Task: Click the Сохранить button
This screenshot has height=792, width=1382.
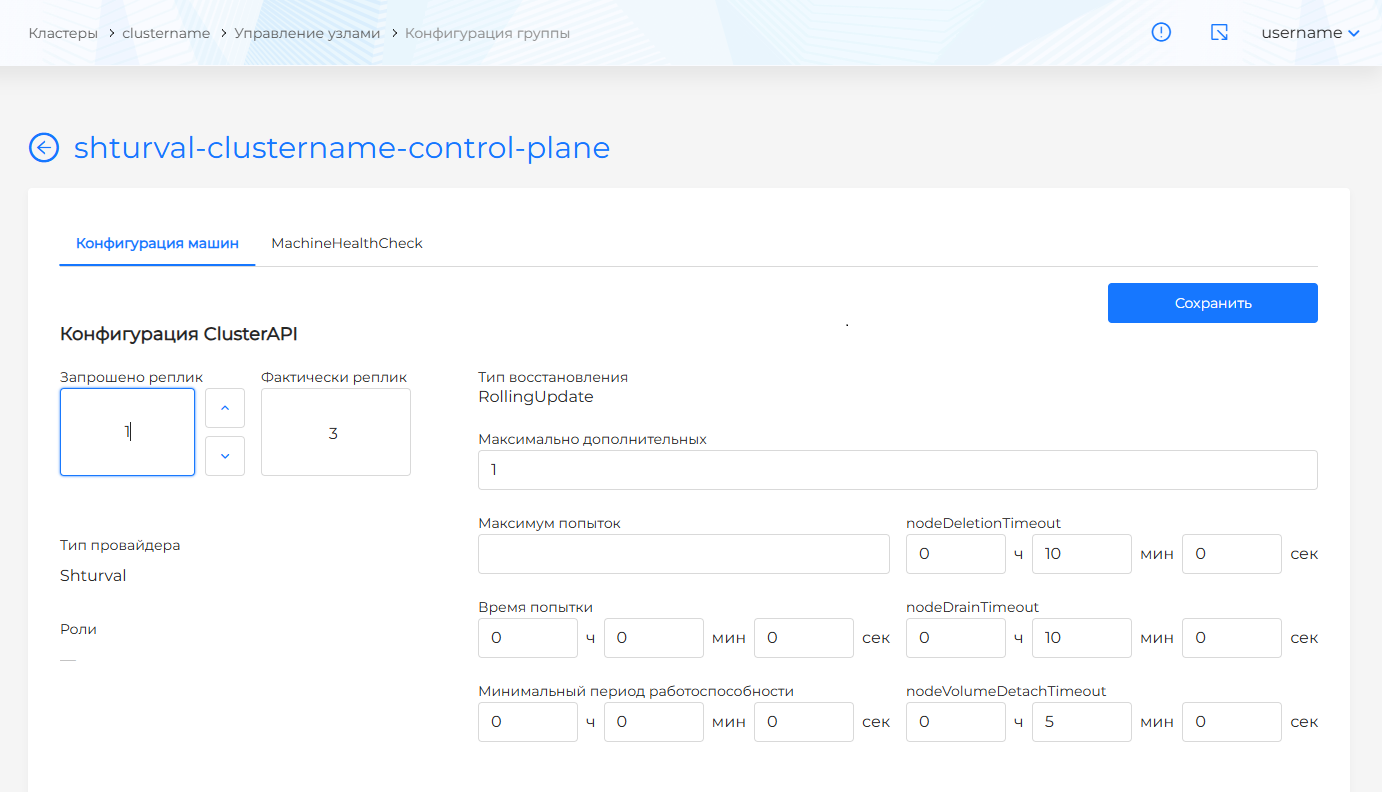Action: point(1212,303)
